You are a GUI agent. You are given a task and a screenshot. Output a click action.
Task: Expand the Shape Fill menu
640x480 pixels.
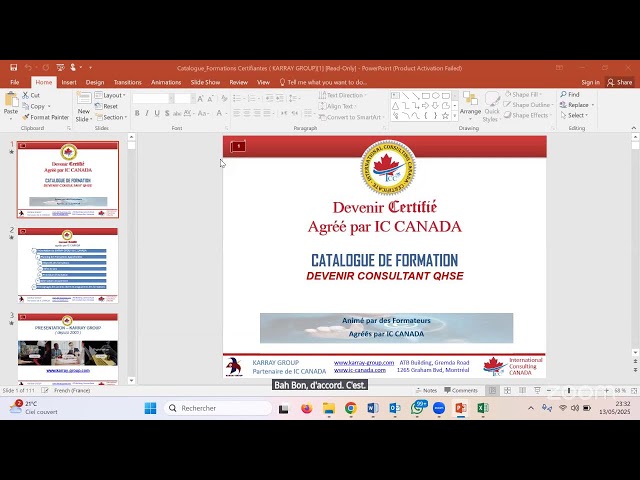tap(524, 94)
